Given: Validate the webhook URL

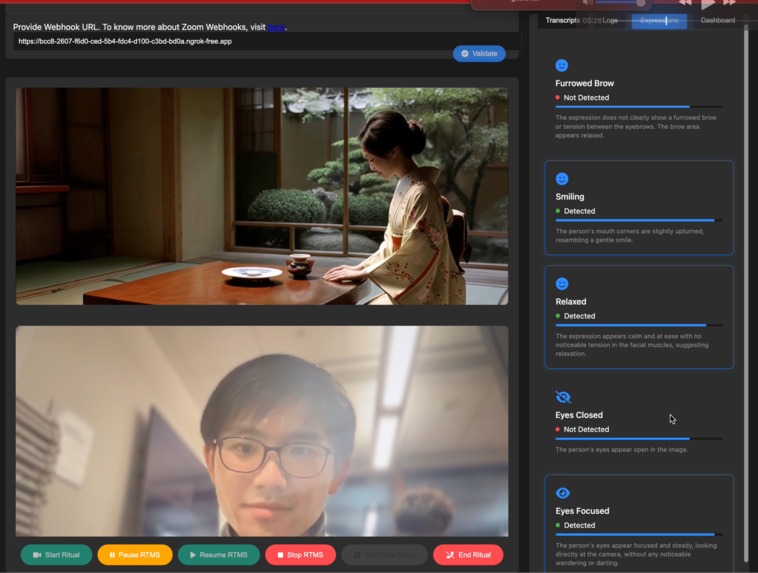Looking at the screenshot, I should click(479, 54).
